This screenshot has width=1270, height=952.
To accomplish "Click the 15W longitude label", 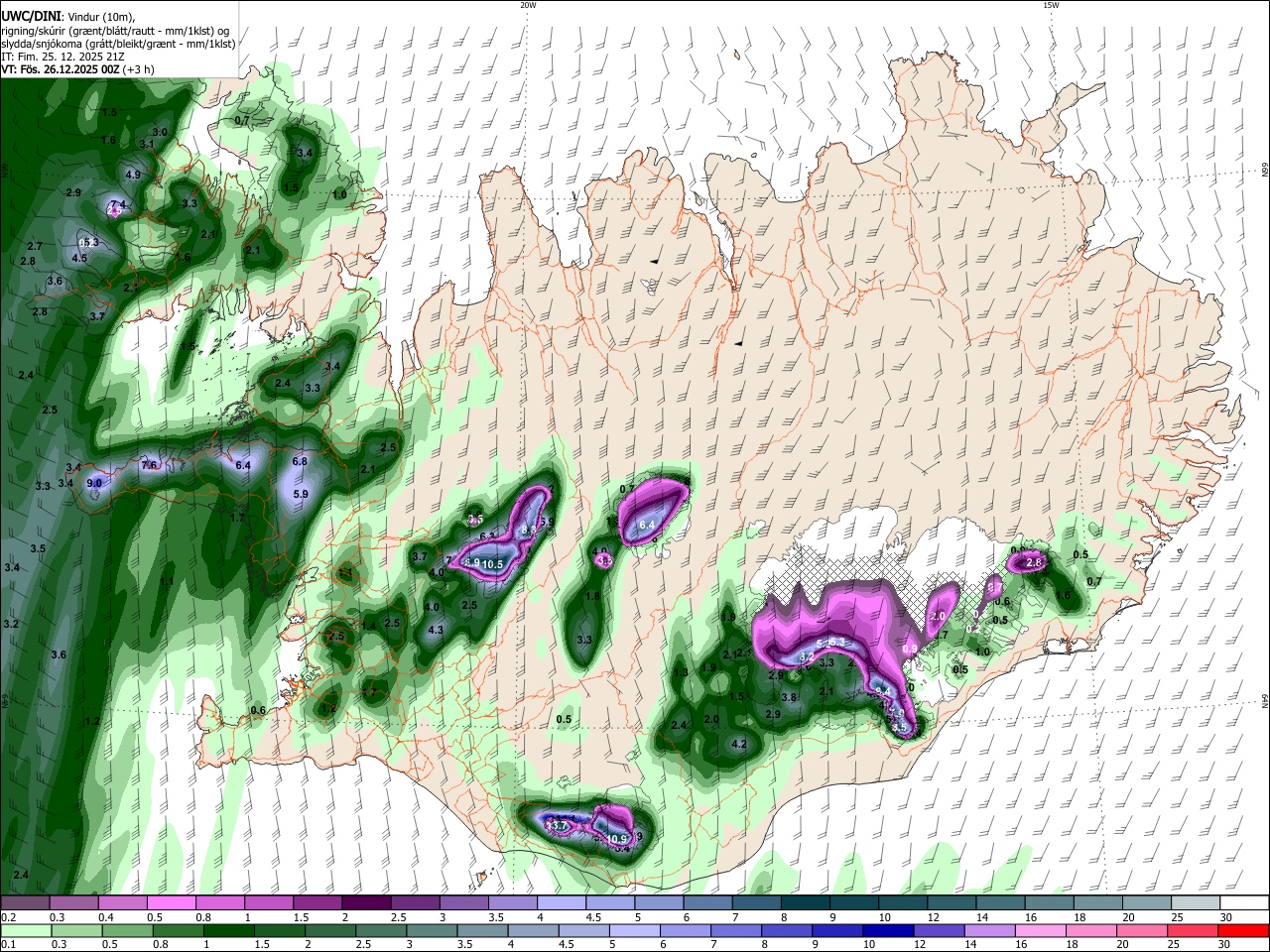I will 1051,5.
